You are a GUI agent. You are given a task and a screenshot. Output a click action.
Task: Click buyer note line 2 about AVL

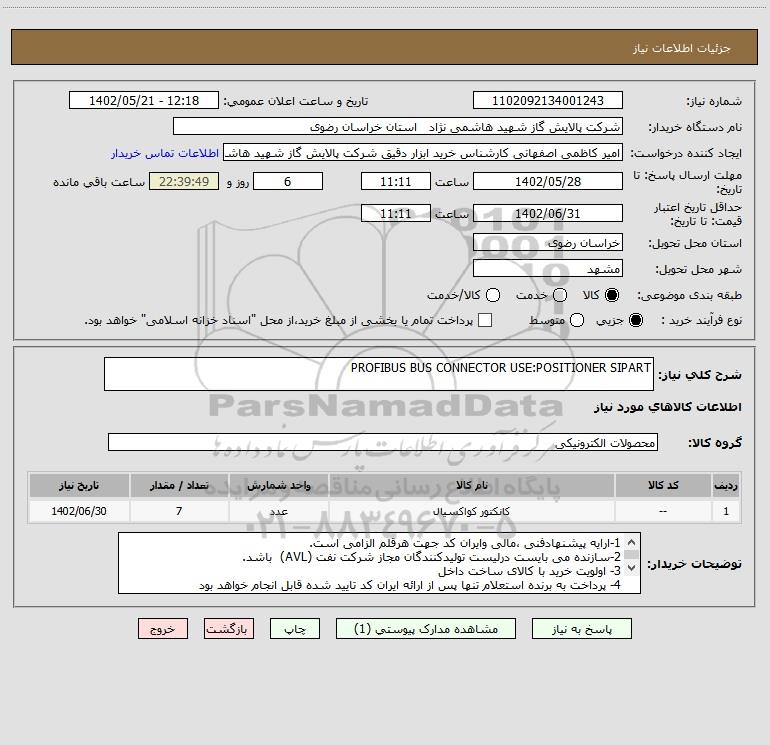point(432,557)
